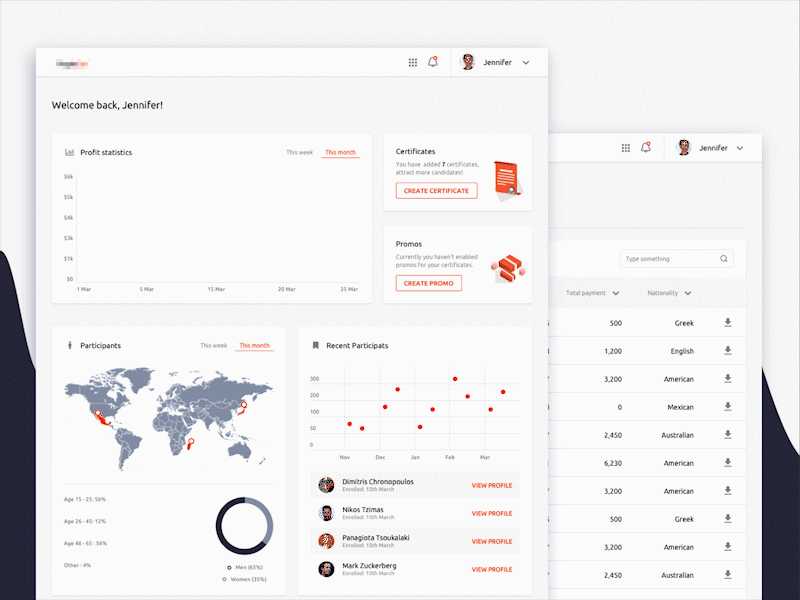Select the This month tab

point(340,151)
